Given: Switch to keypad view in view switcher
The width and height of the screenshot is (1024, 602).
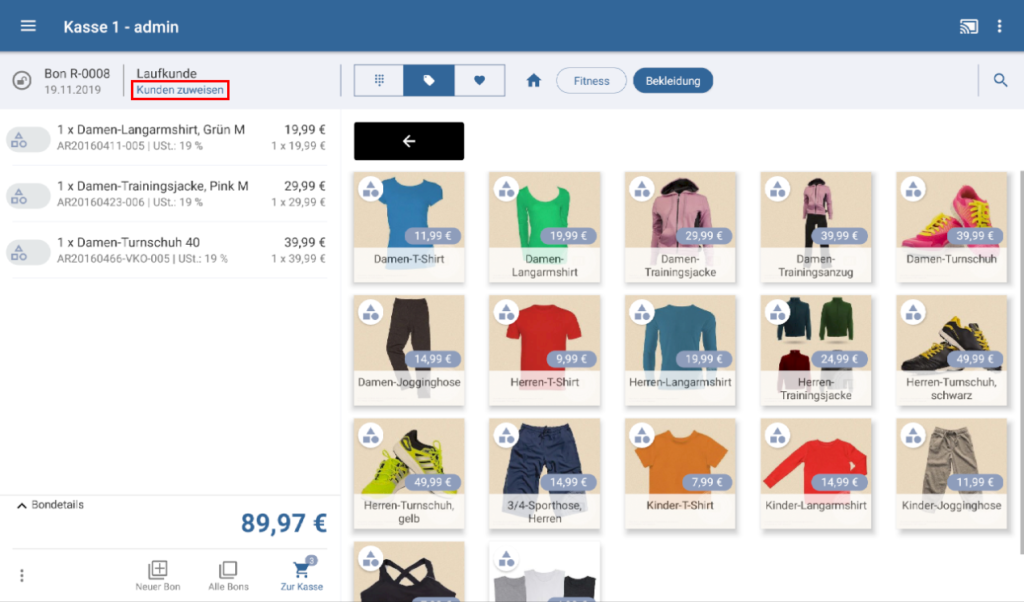Looking at the screenshot, I should 378,81.
